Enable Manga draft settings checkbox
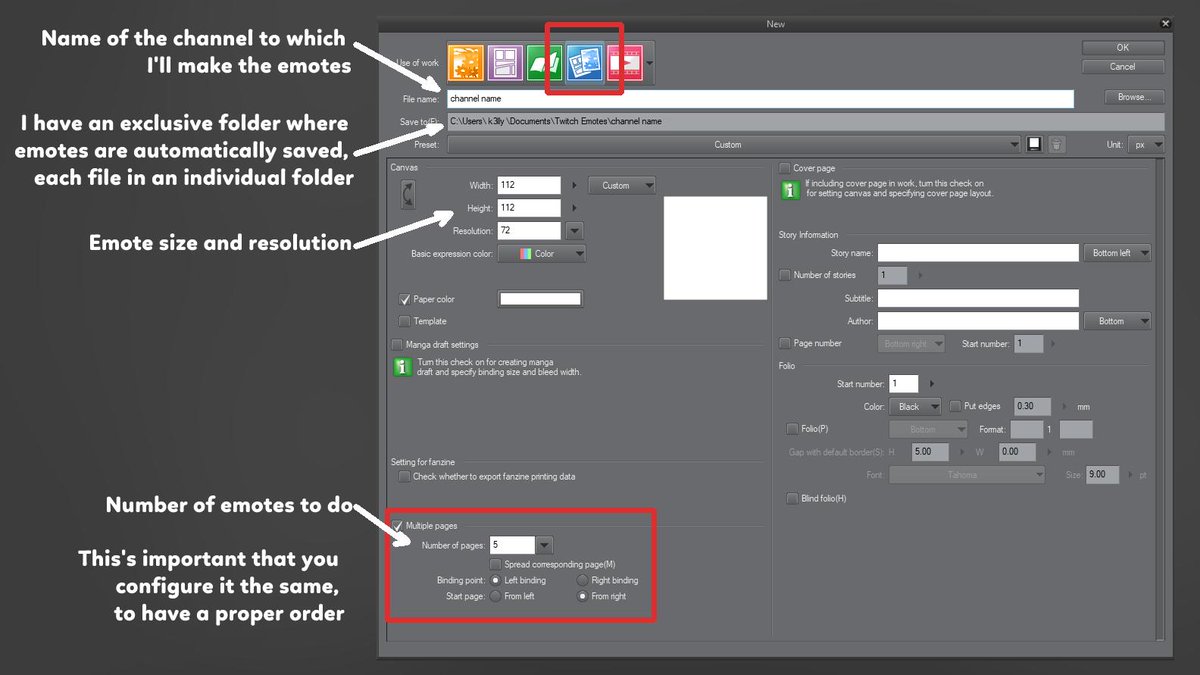 point(398,345)
